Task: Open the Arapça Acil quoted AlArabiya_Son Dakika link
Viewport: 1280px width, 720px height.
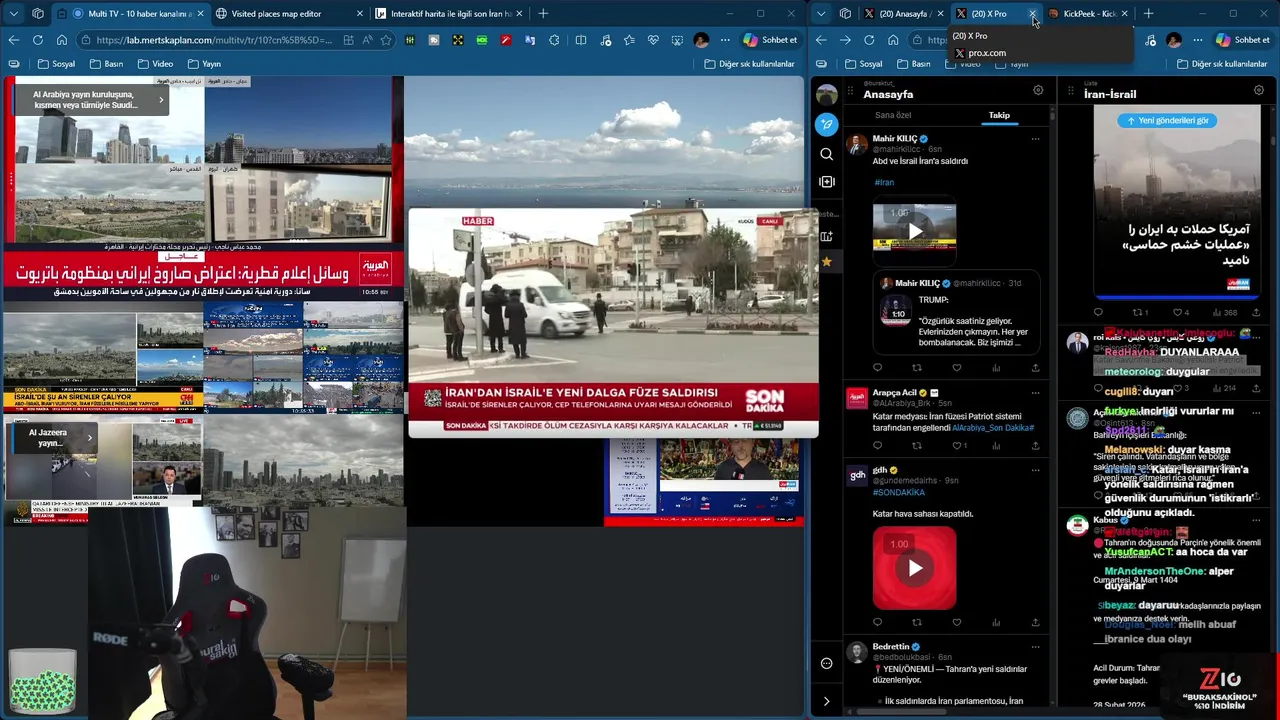Action: point(993,428)
